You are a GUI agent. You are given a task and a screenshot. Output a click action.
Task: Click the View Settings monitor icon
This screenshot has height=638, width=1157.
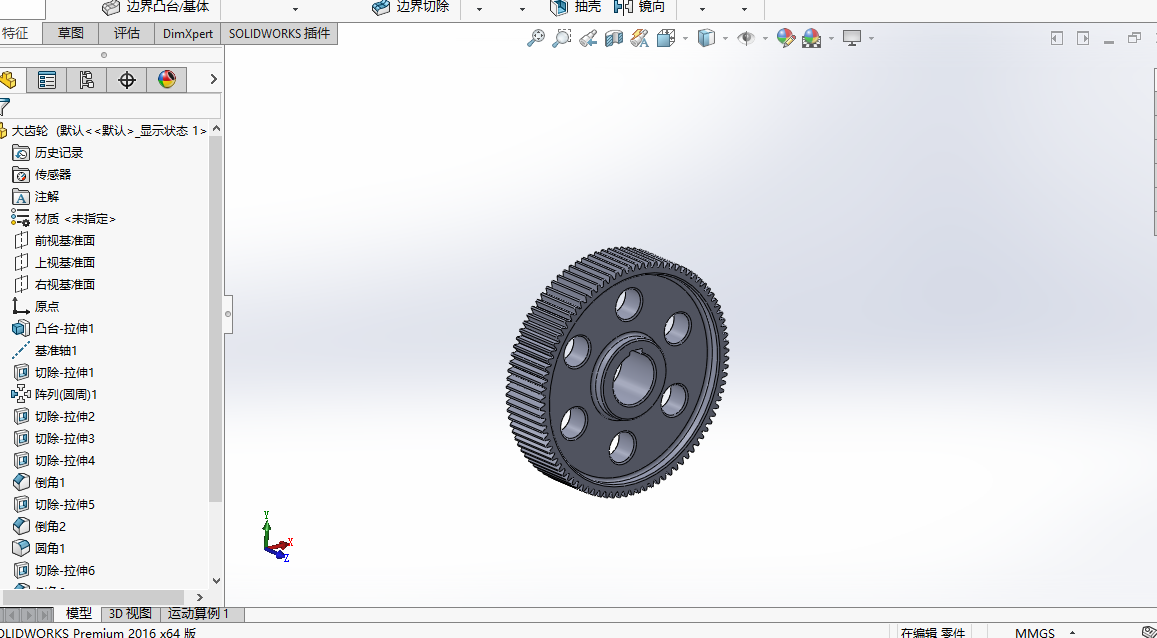click(852, 38)
